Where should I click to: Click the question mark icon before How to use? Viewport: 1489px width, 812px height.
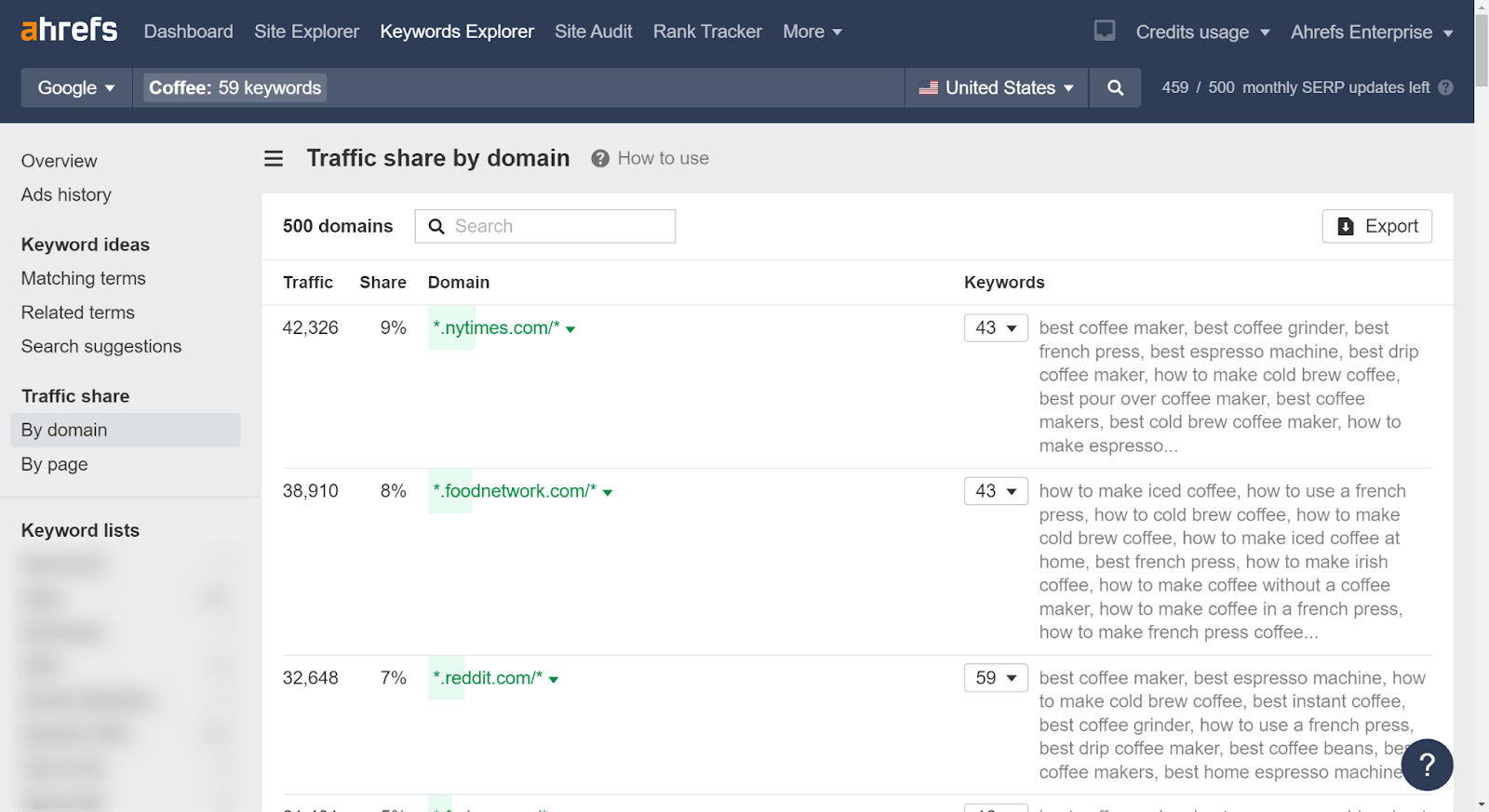[600, 159]
